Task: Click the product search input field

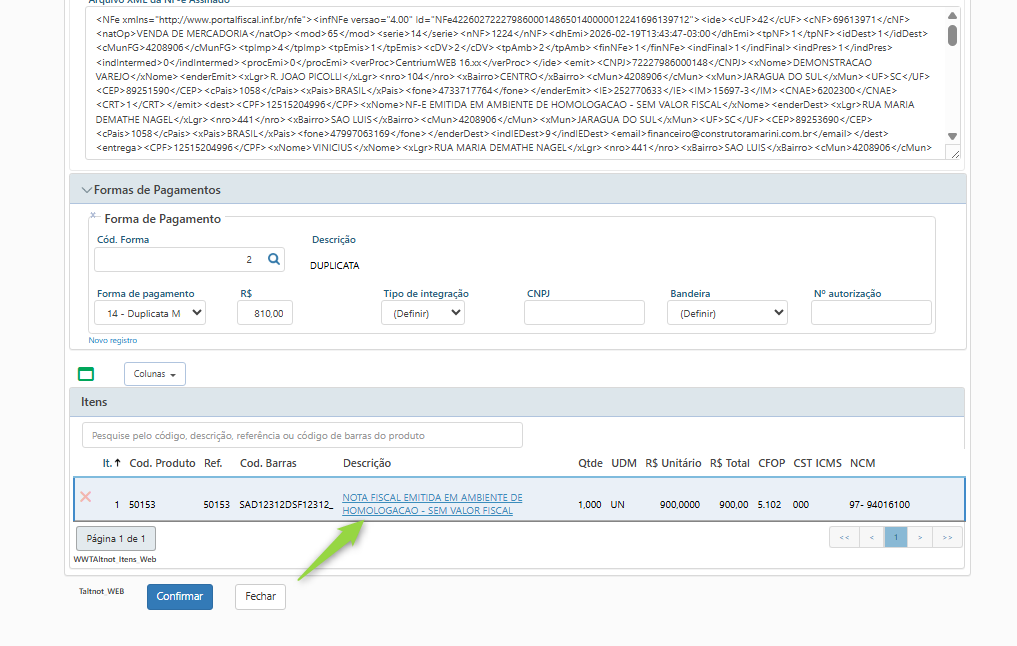Action: [x=302, y=435]
